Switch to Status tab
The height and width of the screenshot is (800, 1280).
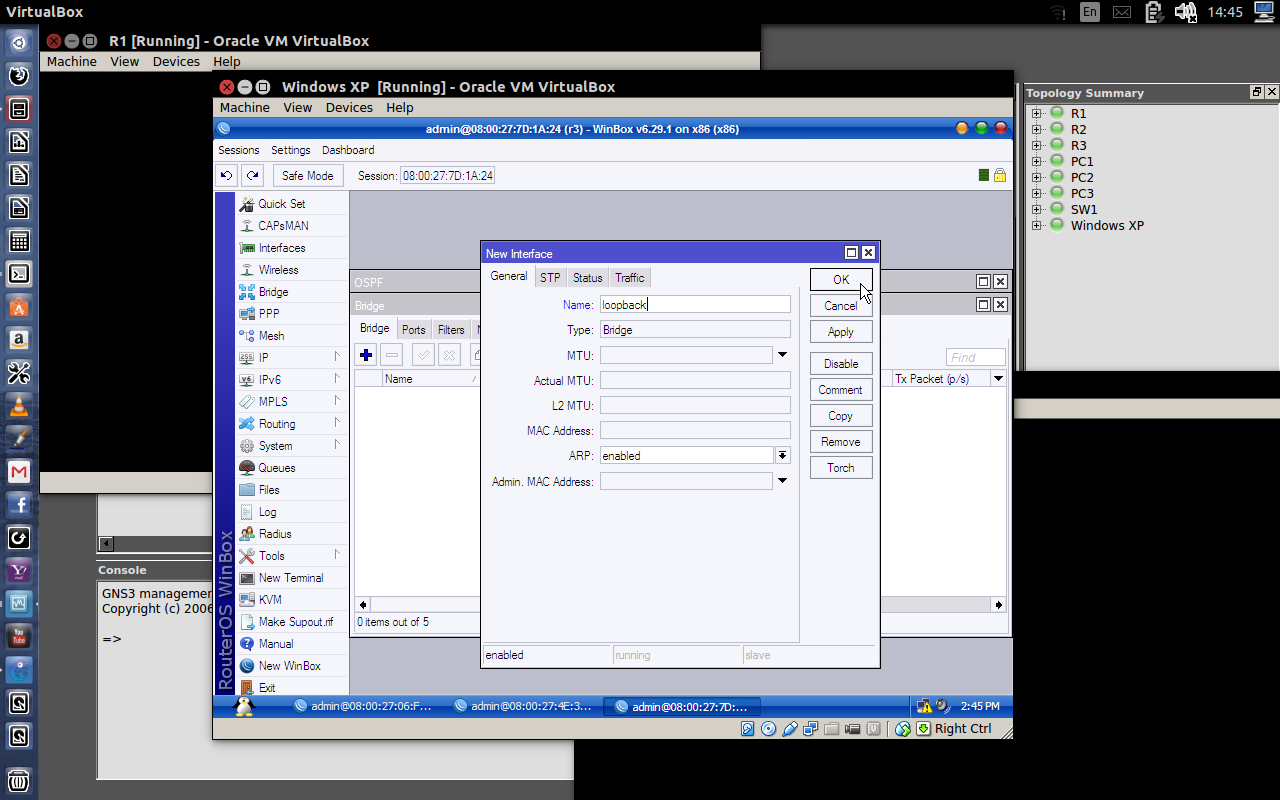pos(587,277)
